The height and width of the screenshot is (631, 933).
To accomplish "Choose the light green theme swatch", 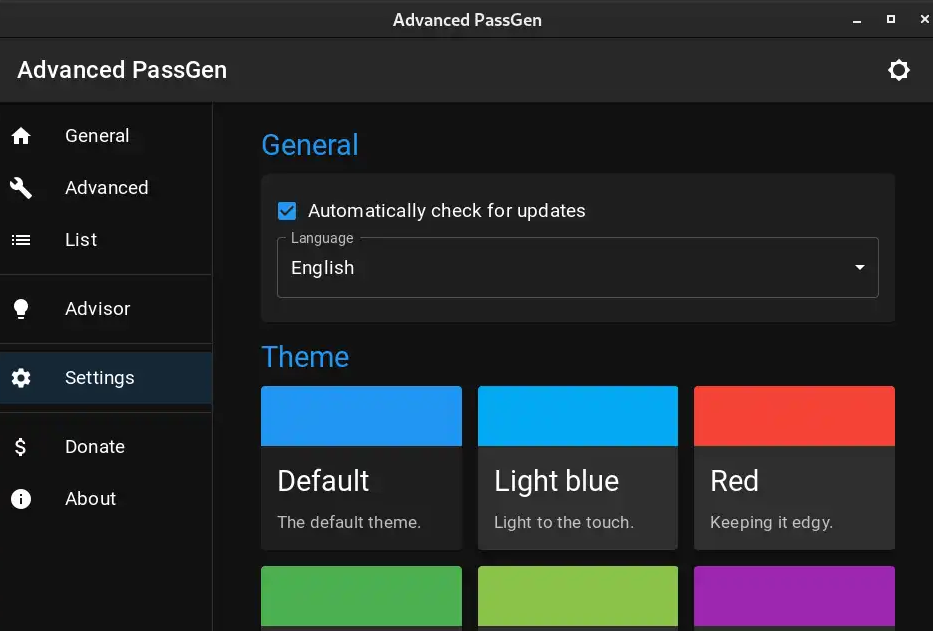I will [x=578, y=596].
